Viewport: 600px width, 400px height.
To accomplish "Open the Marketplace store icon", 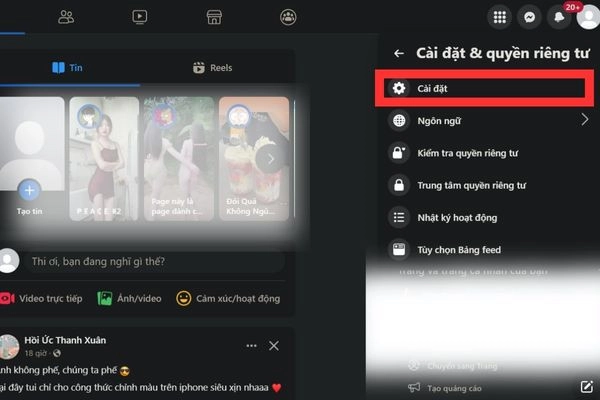I will point(212,16).
